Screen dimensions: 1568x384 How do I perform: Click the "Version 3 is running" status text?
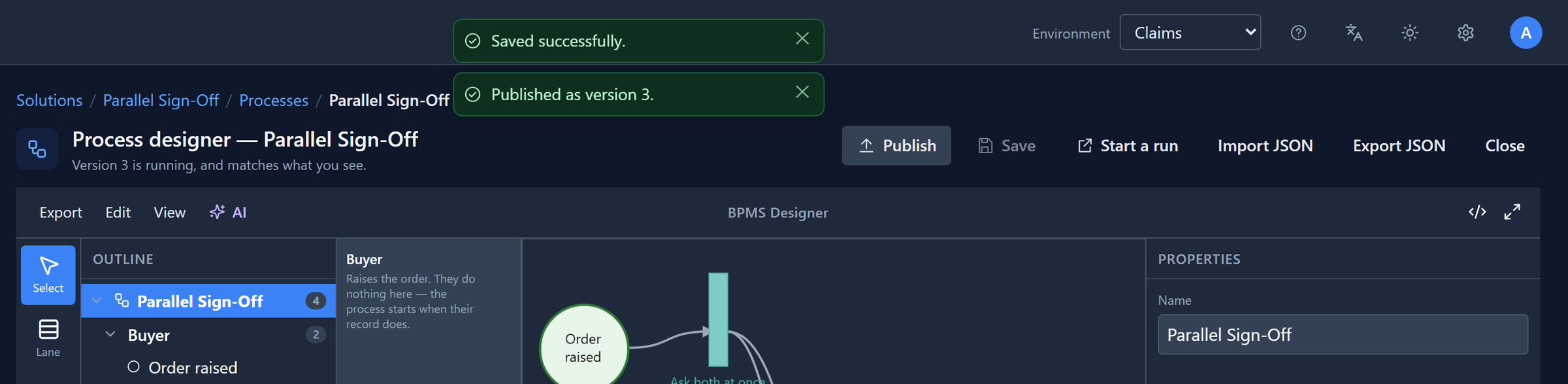219,166
